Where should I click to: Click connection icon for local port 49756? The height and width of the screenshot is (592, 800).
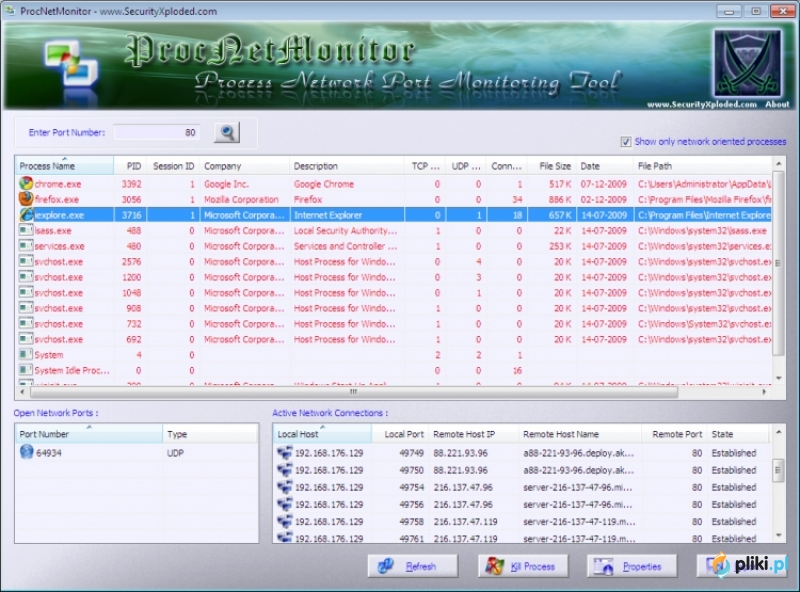pyautogui.click(x=285, y=504)
